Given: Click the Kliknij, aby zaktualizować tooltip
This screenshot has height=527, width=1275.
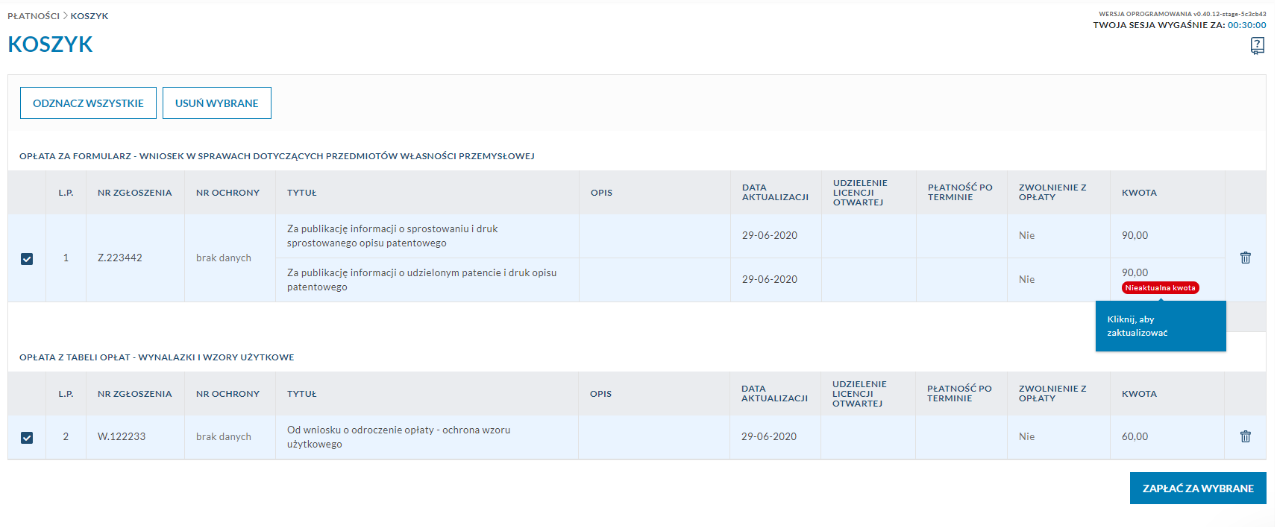Looking at the screenshot, I should pos(1160,326).
